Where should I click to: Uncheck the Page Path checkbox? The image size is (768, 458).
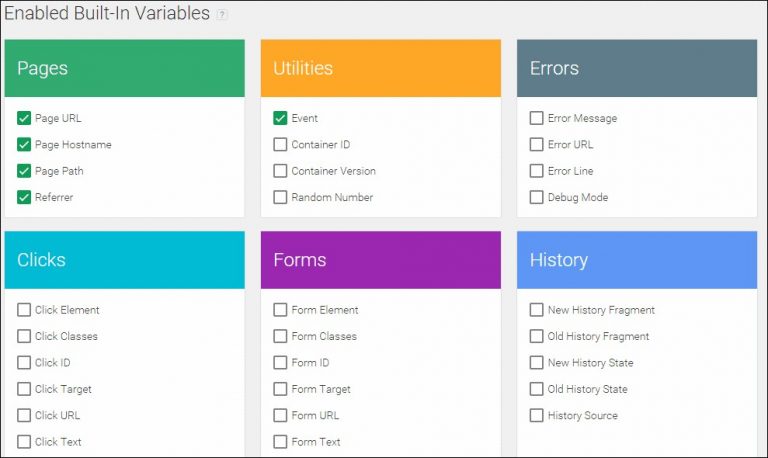[24, 171]
